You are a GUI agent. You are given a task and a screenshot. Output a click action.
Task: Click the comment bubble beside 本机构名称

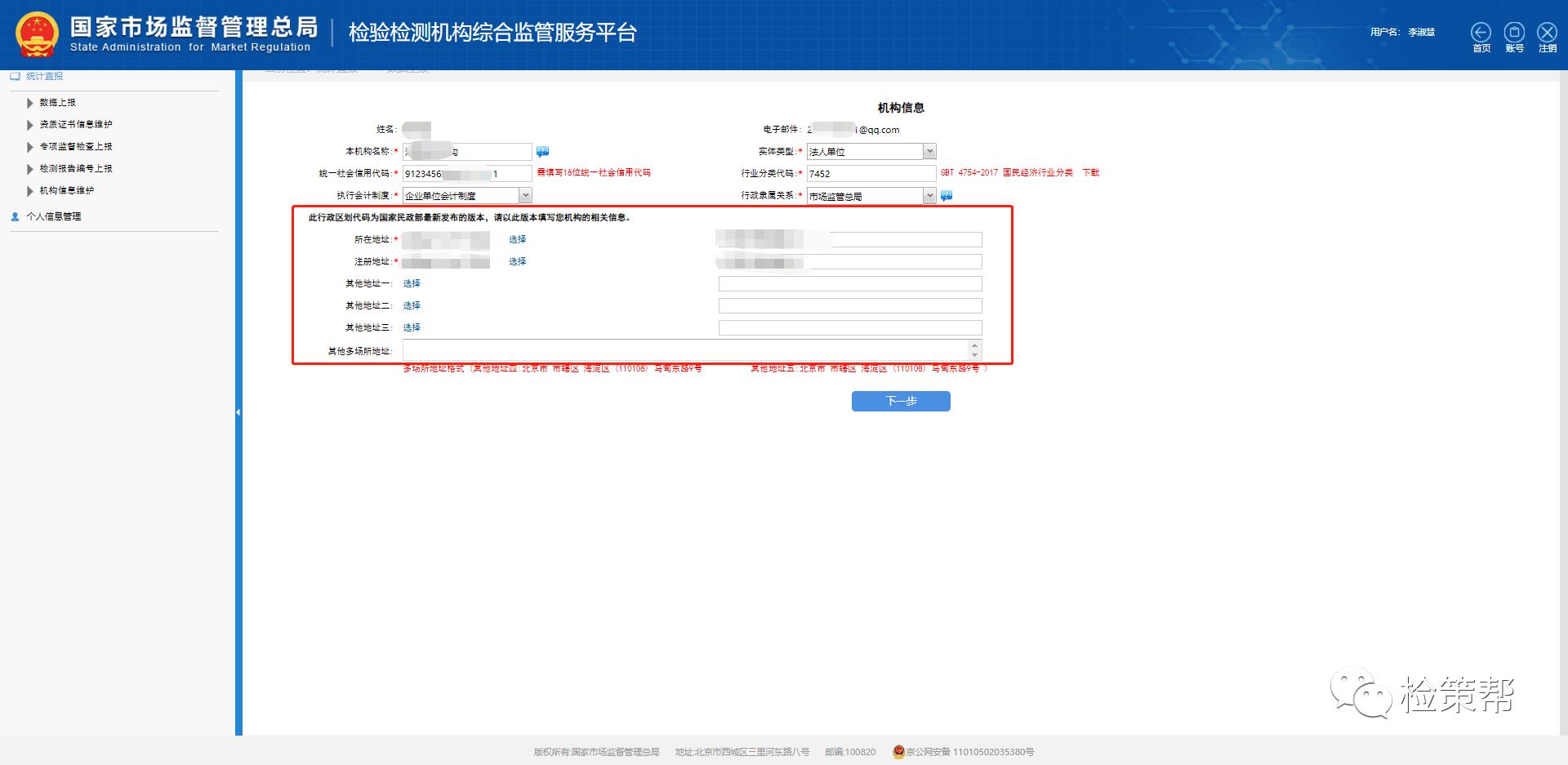(541, 151)
